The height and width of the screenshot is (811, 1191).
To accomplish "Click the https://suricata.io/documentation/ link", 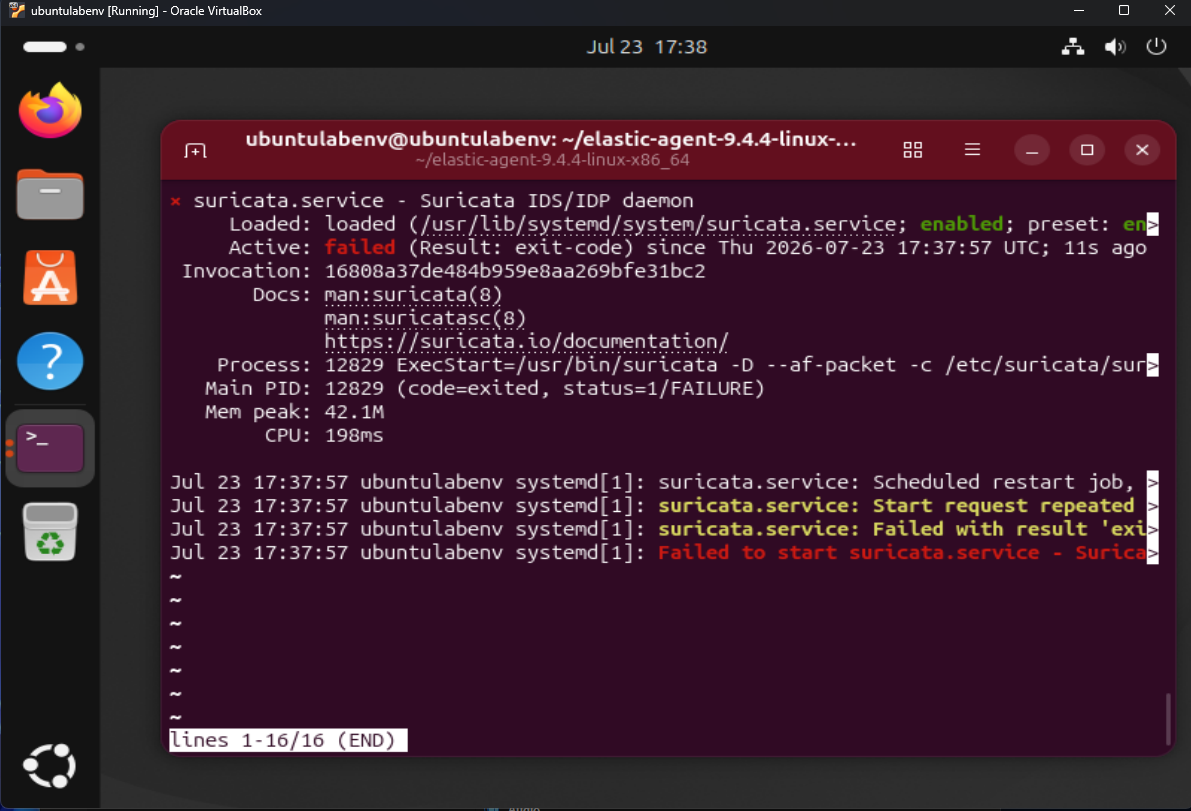I will [x=526, y=342].
